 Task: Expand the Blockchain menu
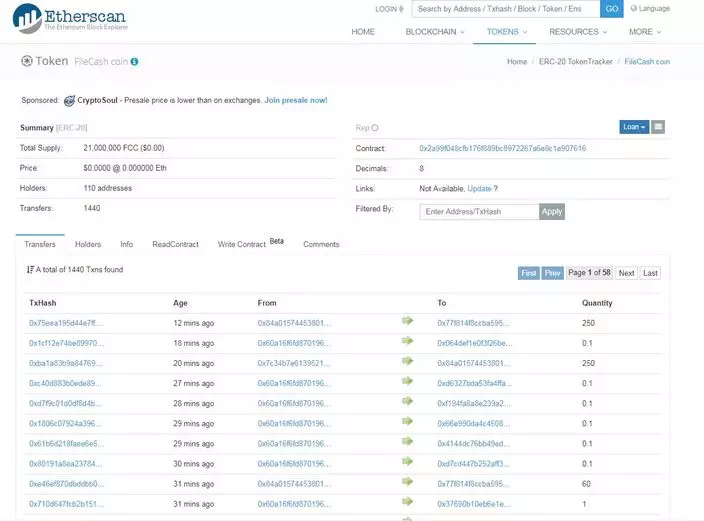[x=435, y=32]
